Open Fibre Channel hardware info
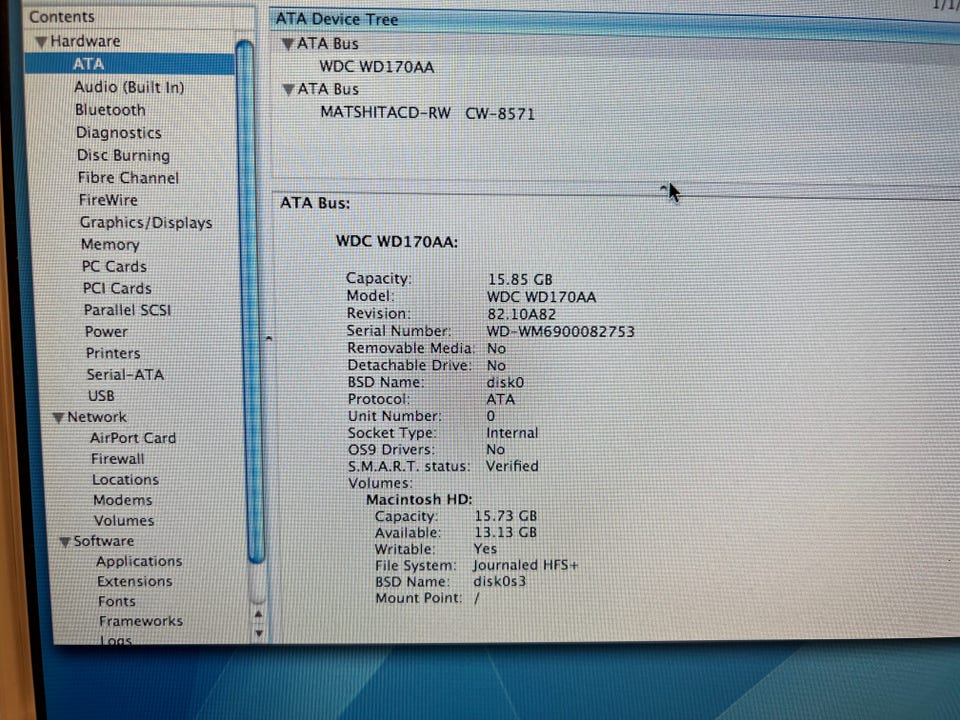The image size is (960, 720). pyautogui.click(x=128, y=178)
